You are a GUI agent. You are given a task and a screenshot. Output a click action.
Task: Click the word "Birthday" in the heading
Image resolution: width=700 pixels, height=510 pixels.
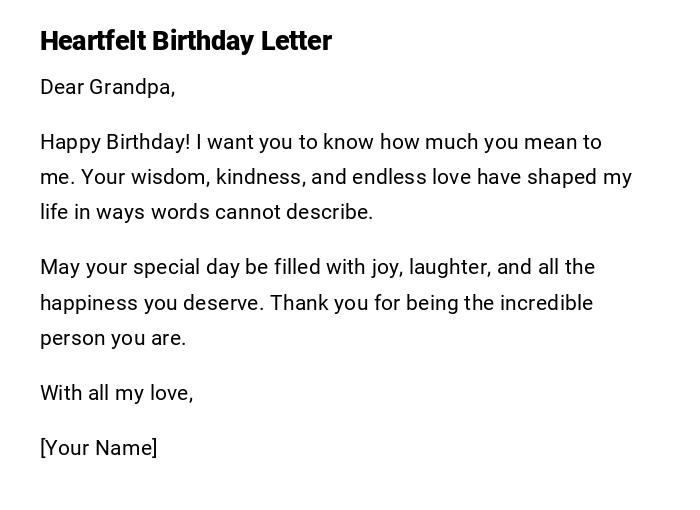point(202,41)
